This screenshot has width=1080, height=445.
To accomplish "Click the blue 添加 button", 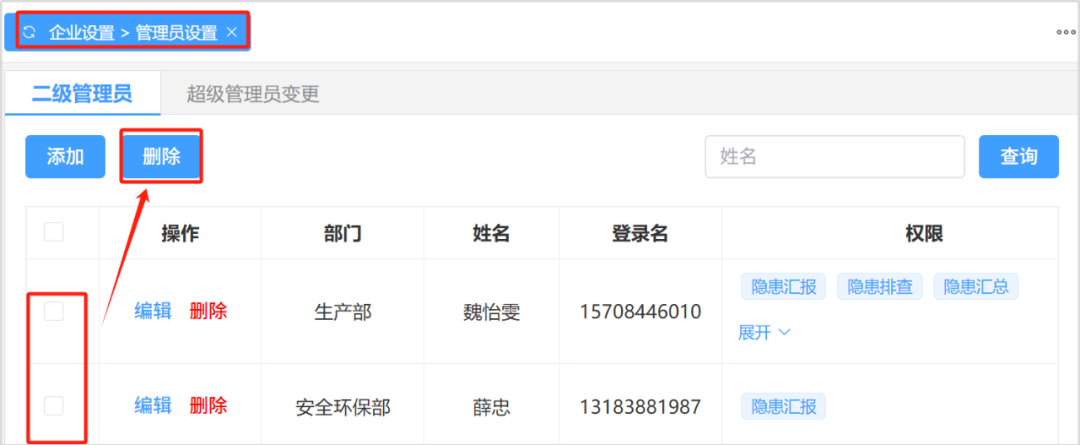I will [x=65, y=157].
